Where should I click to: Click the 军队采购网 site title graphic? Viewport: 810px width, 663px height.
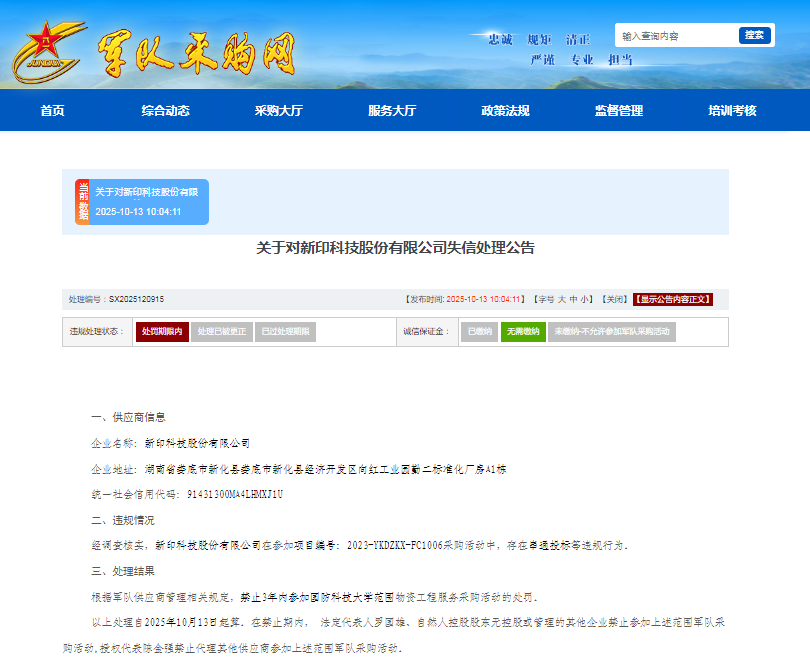pyautogui.click(x=196, y=53)
